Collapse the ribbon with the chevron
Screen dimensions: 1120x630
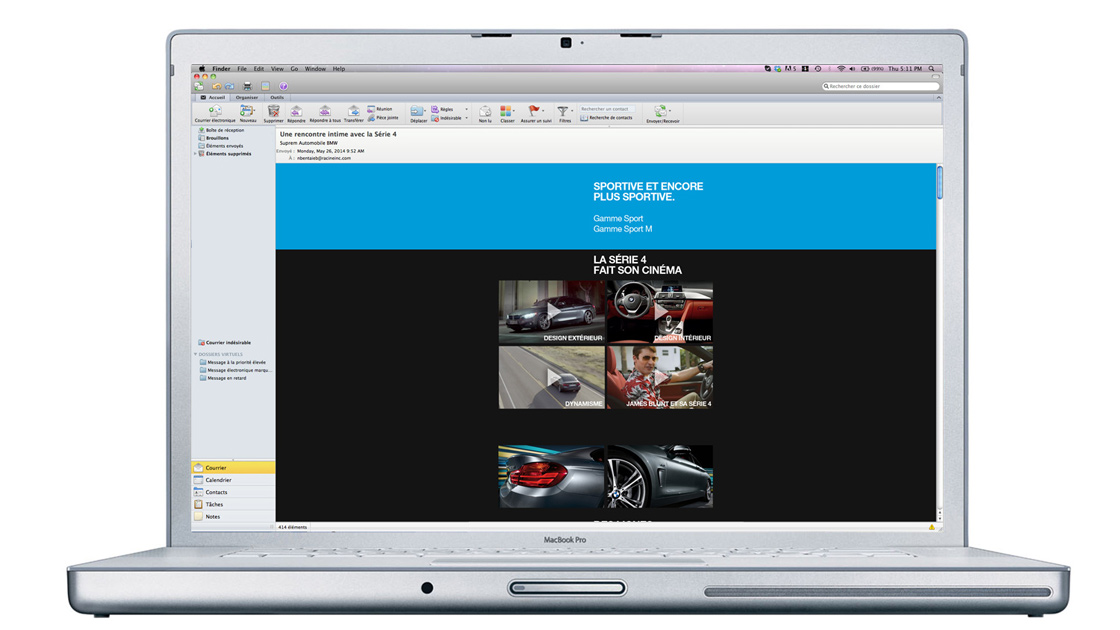point(938,97)
